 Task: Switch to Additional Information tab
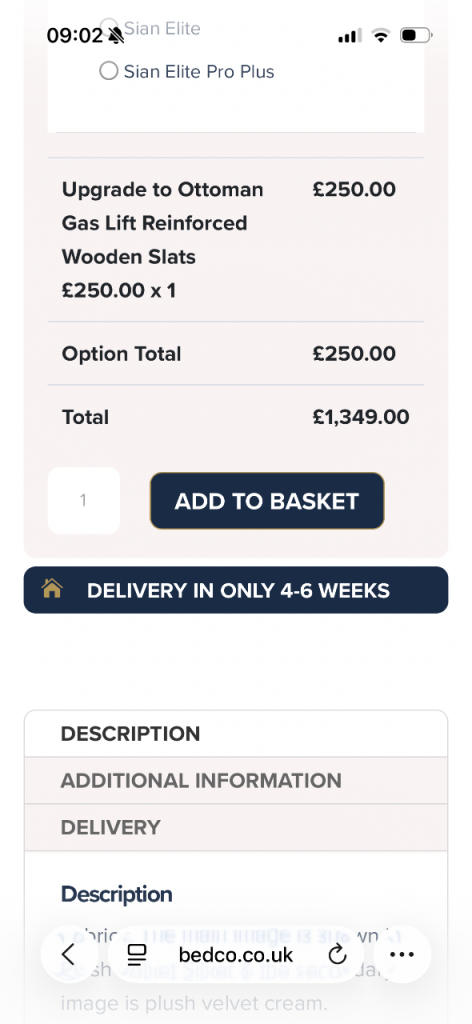236,780
